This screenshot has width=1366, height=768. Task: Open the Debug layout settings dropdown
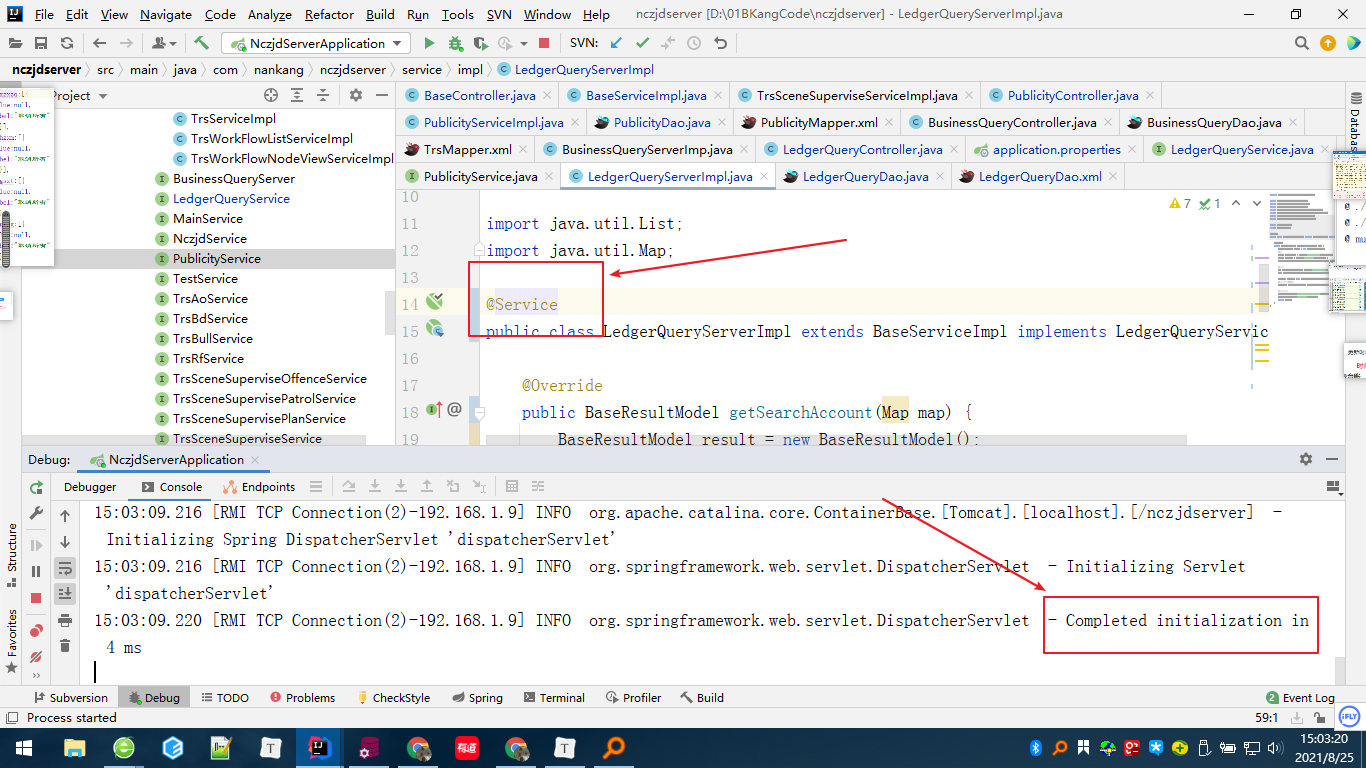[x=1334, y=487]
